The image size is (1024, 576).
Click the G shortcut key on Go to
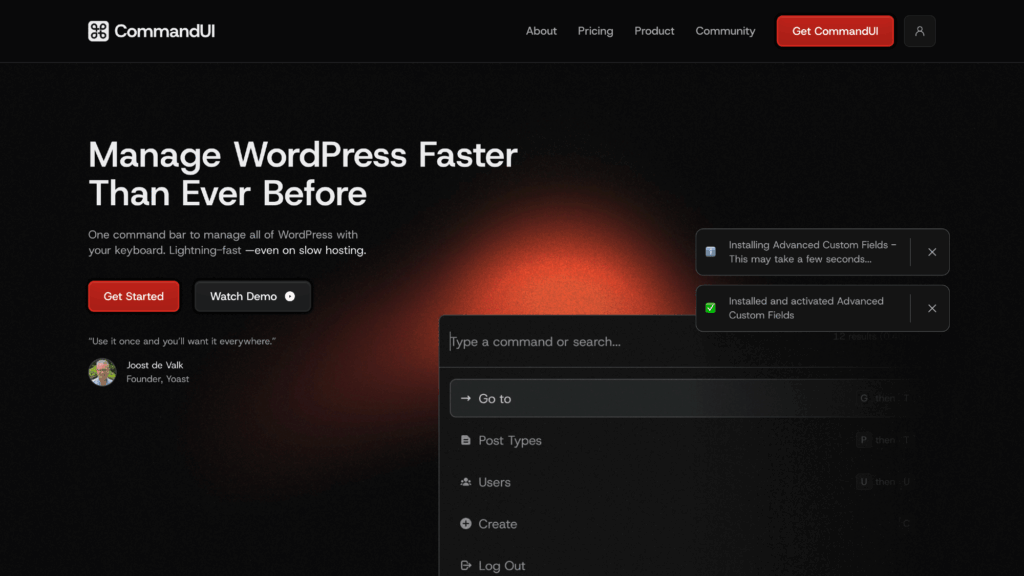864,398
